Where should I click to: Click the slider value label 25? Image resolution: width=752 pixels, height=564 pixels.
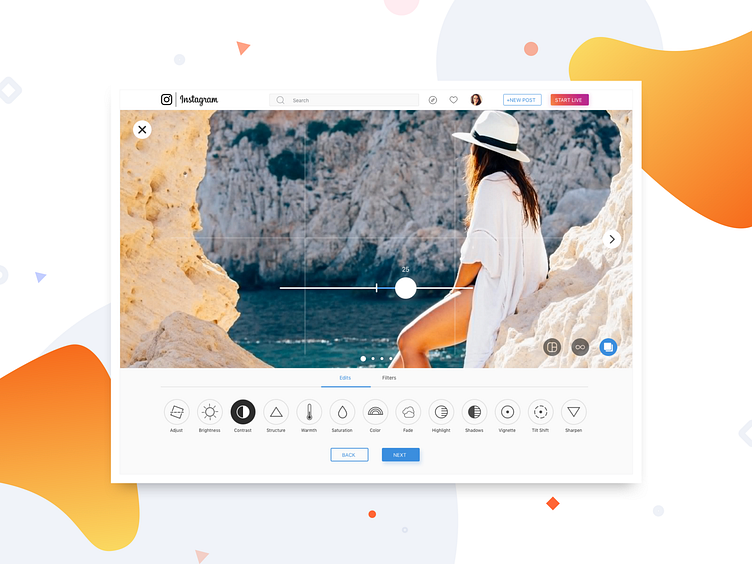tap(405, 270)
